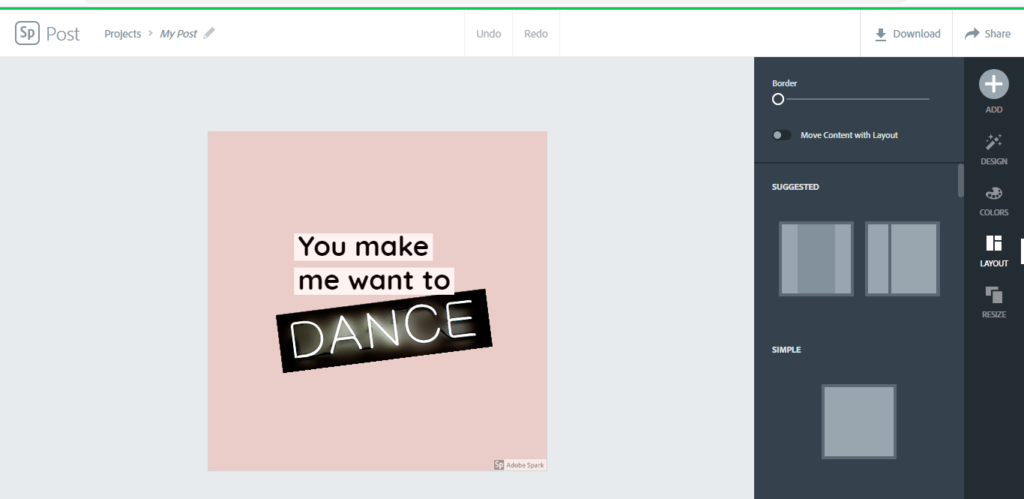Choose the second Suggested layout with left column
Viewport: 1024px width, 499px height.
(x=903, y=259)
